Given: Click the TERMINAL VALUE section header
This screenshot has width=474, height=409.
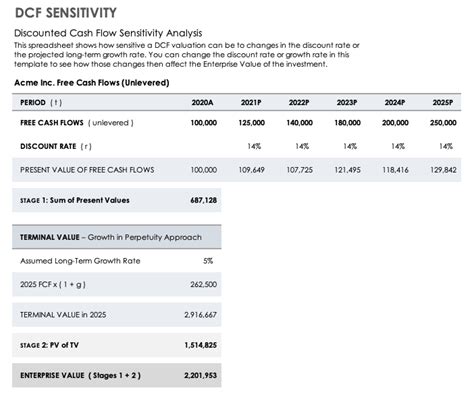Looking at the screenshot, I should point(117,237).
